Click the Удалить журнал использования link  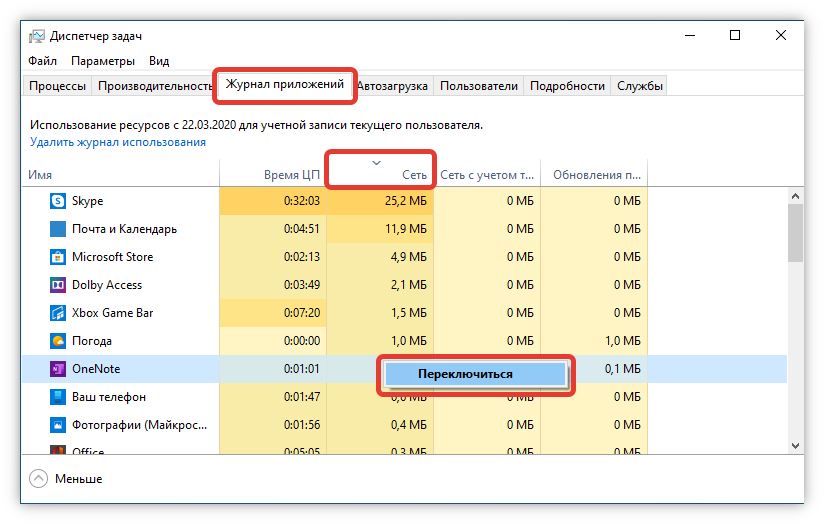point(118,142)
